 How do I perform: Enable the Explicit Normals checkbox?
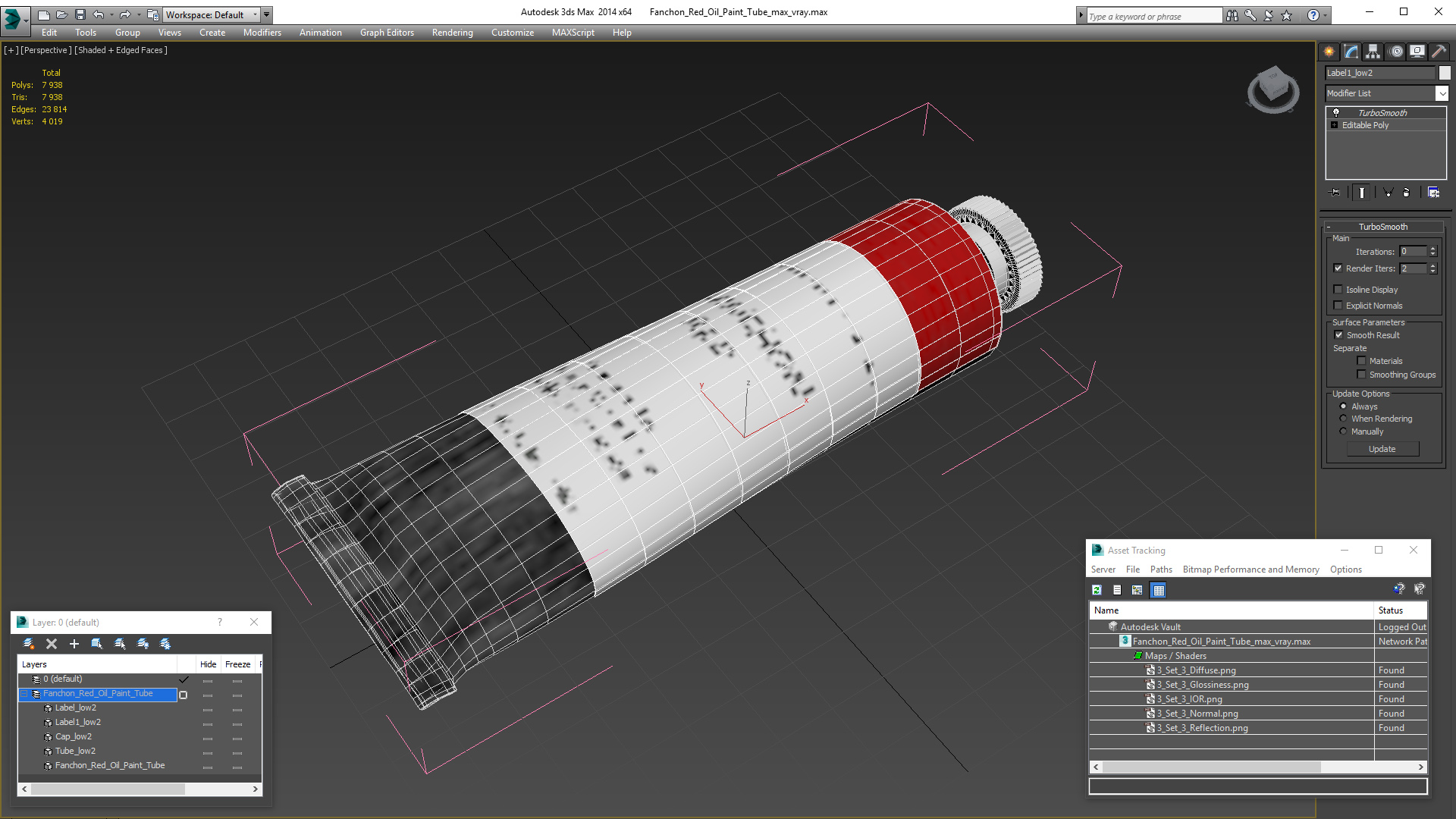[1338, 306]
